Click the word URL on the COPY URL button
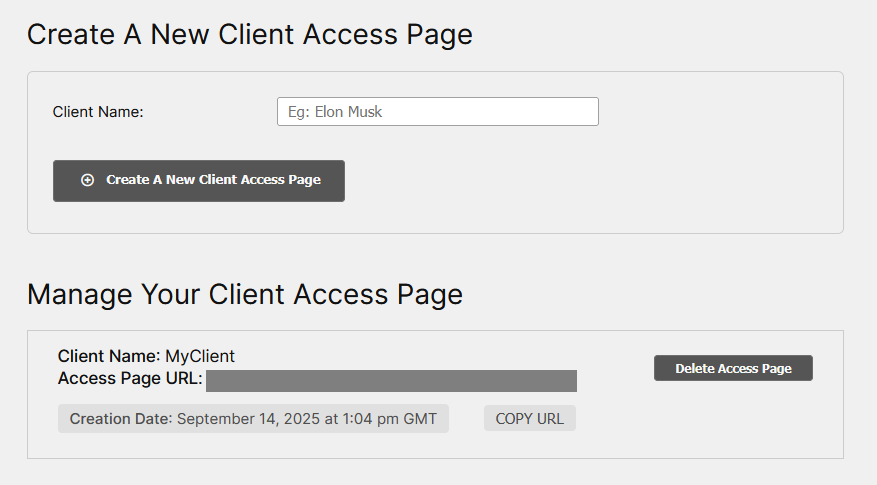This screenshot has height=485, width=877. tap(550, 419)
